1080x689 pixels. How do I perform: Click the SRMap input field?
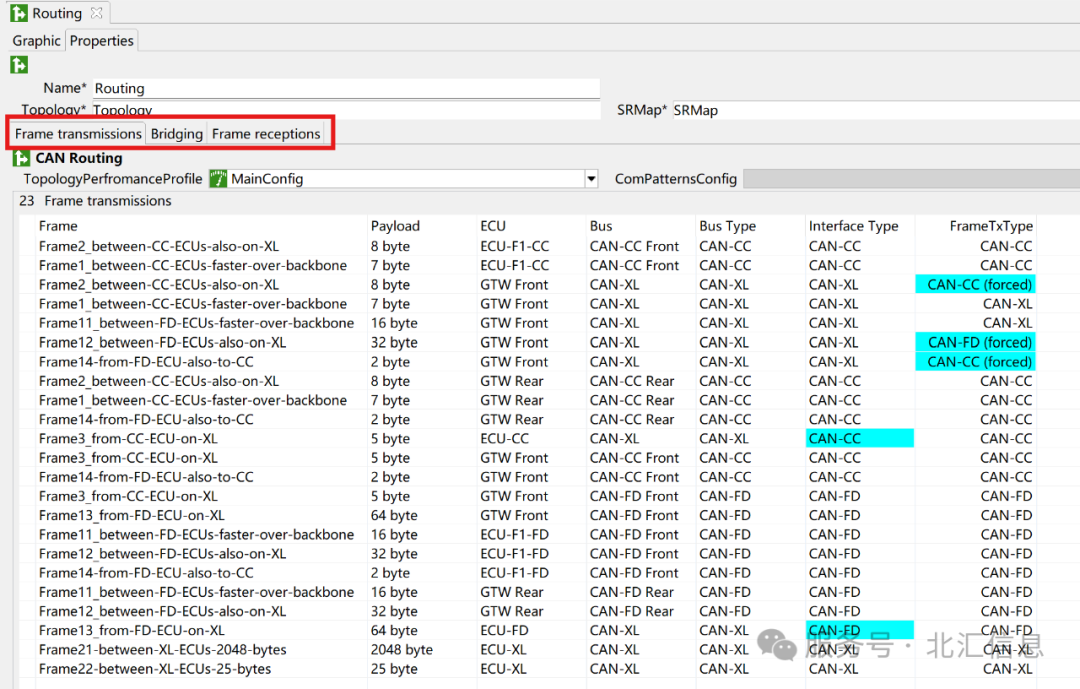point(875,110)
